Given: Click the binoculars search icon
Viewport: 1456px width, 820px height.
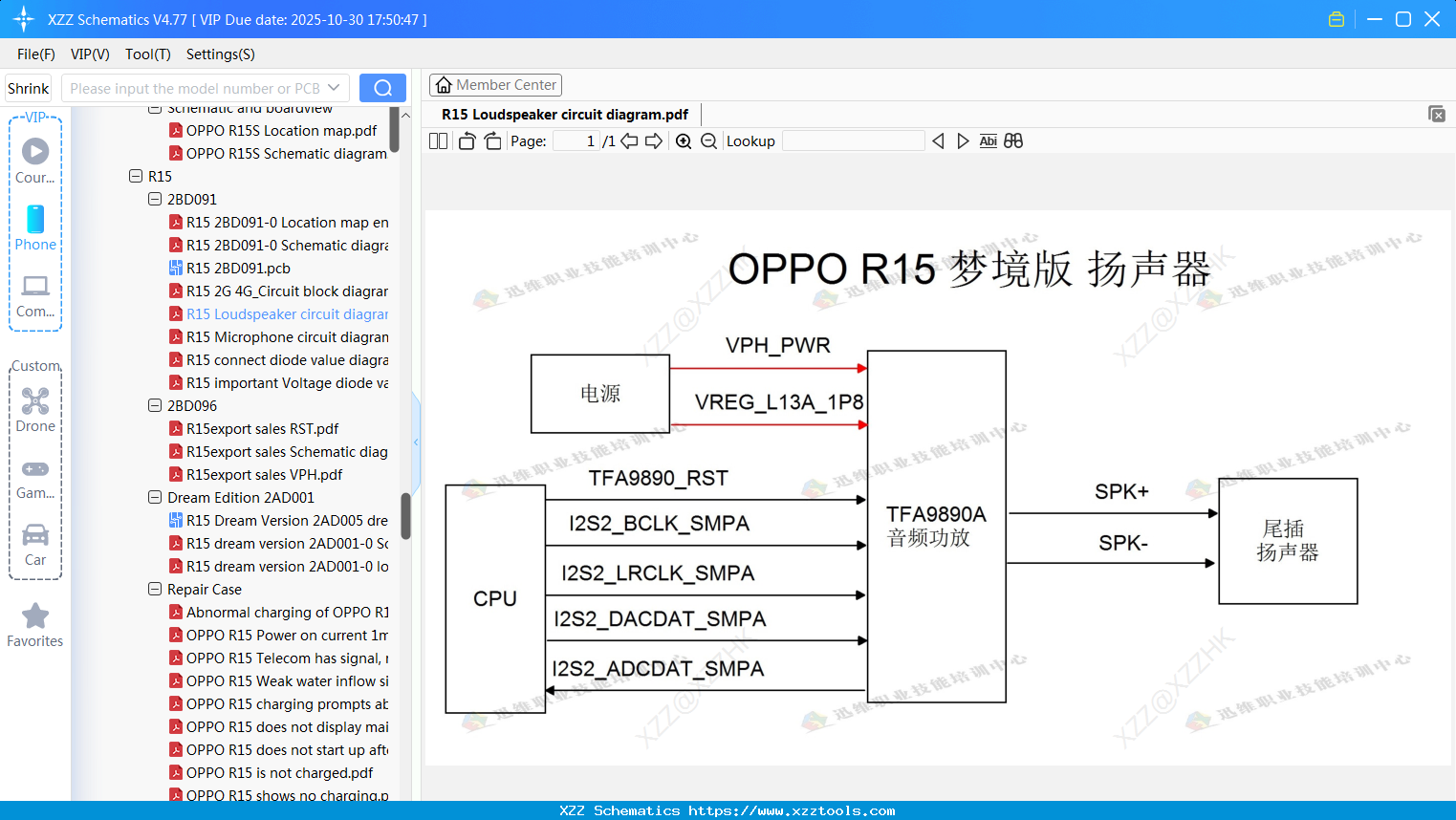Looking at the screenshot, I should [1013, 141].
